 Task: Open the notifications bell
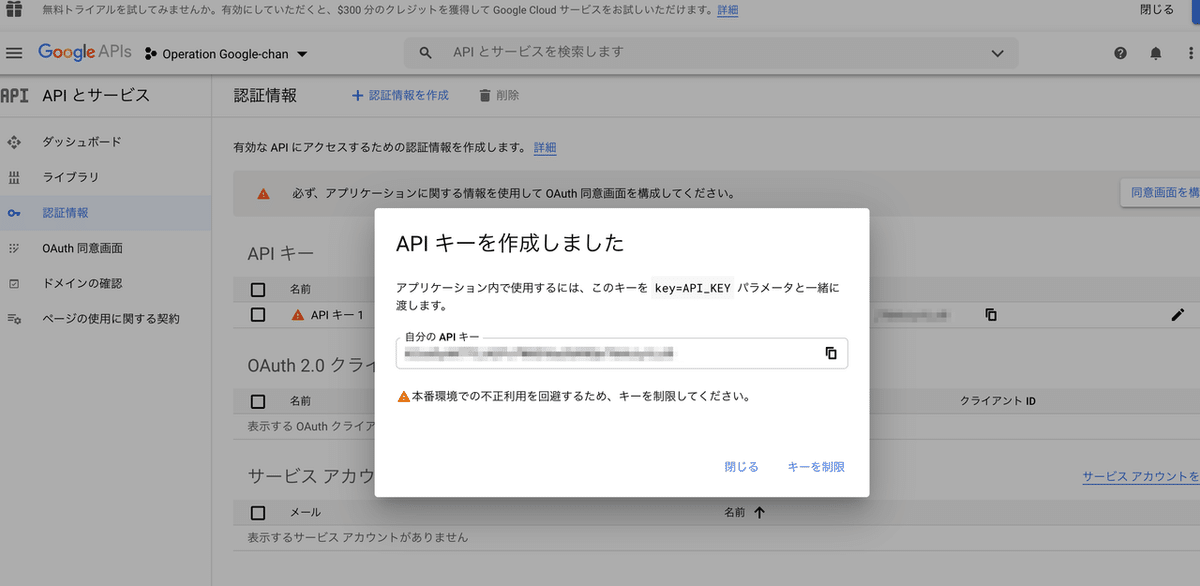(1157, 53)
